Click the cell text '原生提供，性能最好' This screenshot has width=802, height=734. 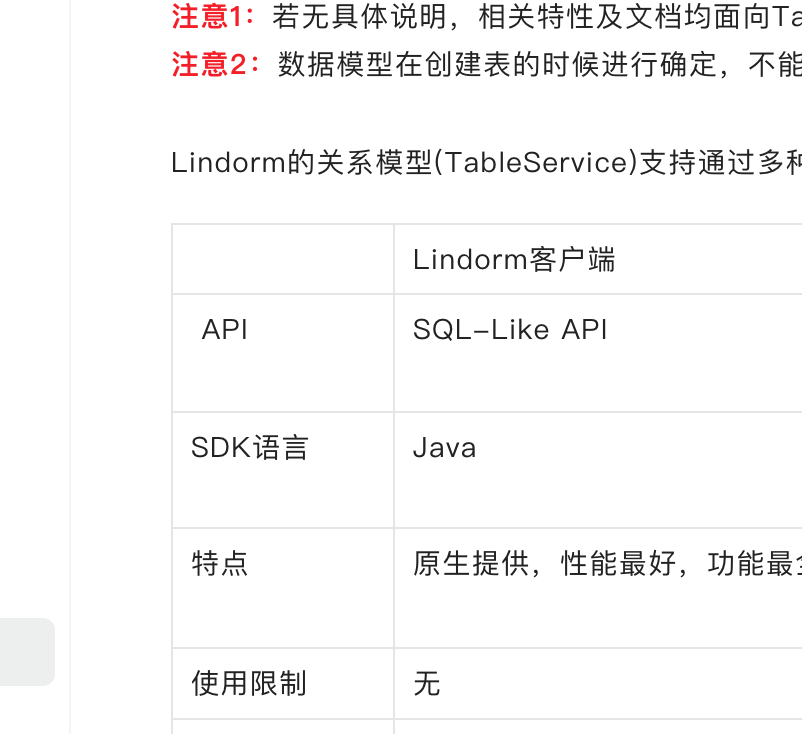pos(544,564)
